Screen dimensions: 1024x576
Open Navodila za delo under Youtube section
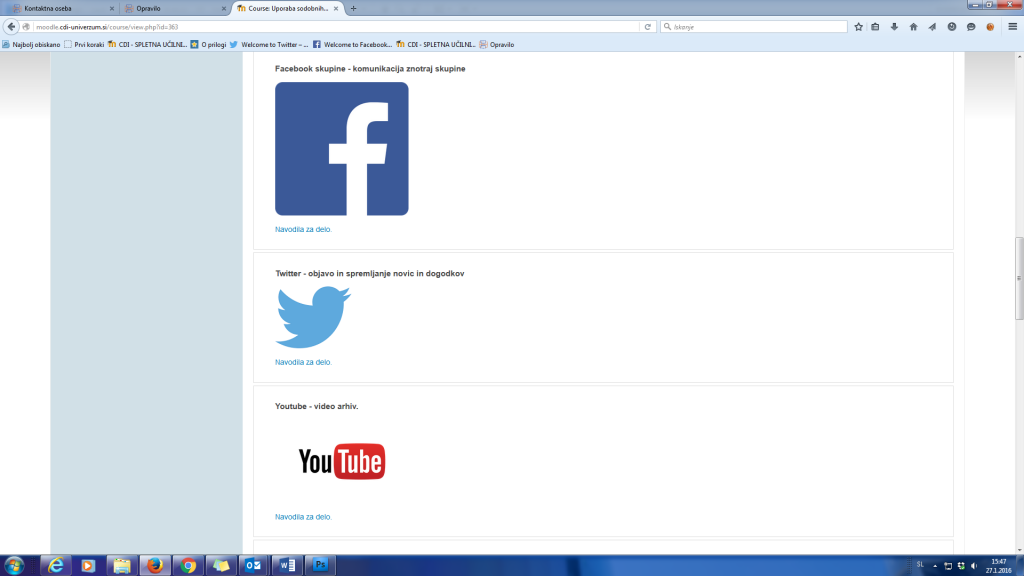303,517
